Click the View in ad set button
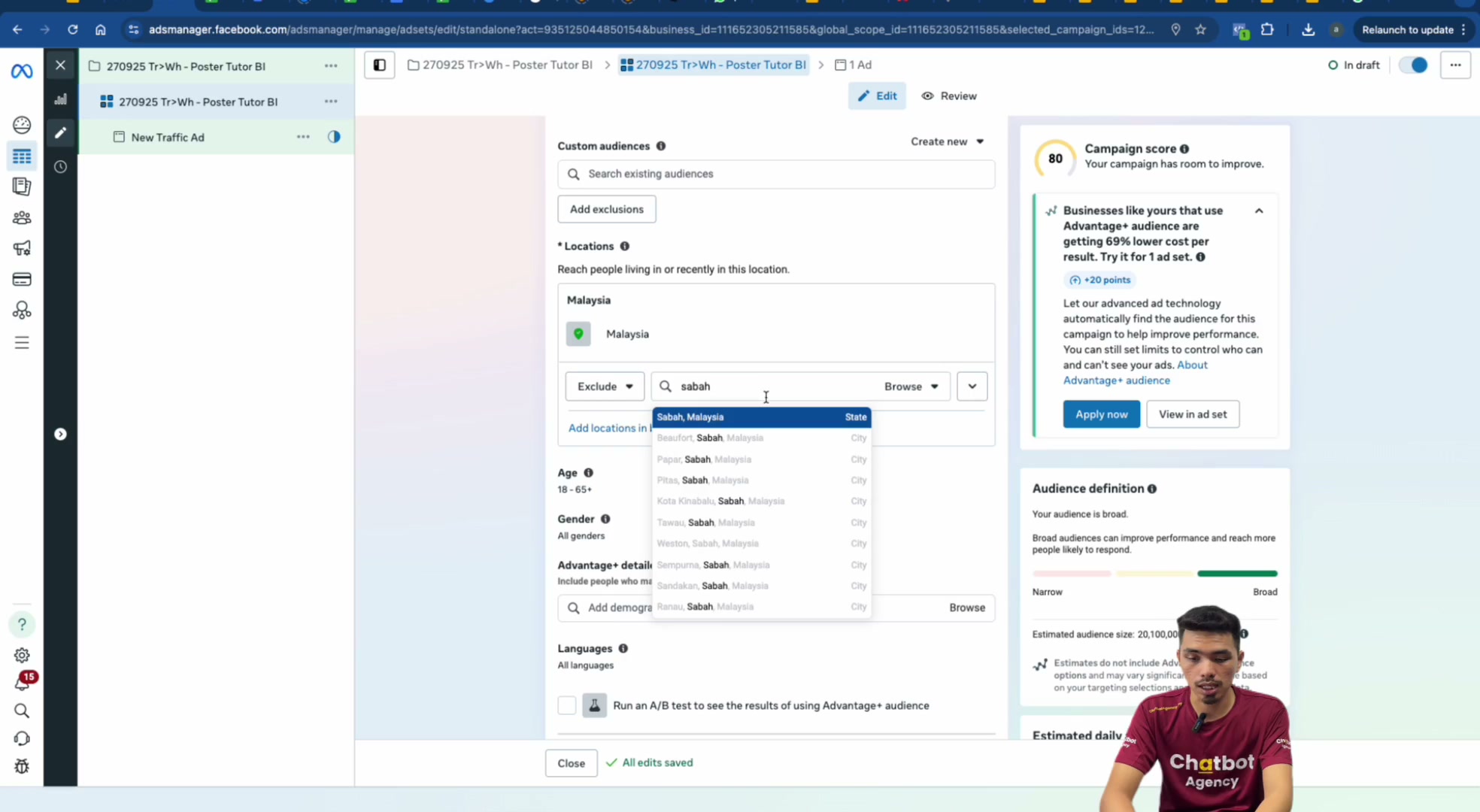Image resolution: width=1480 pixels, height=812 pixels. pos(1192,414)
